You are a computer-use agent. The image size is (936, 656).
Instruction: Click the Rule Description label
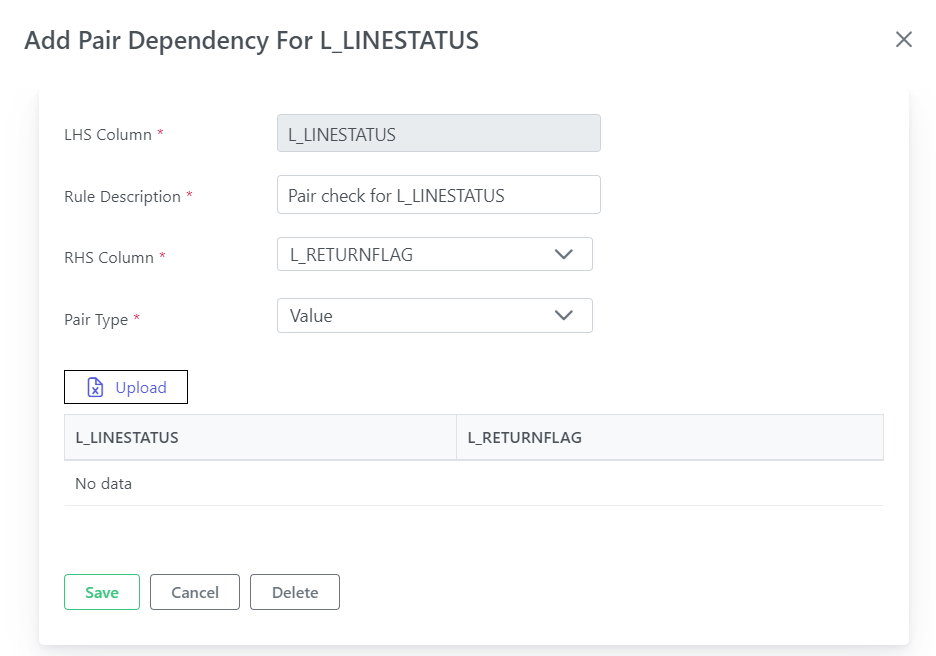click(x=122, y=196)
